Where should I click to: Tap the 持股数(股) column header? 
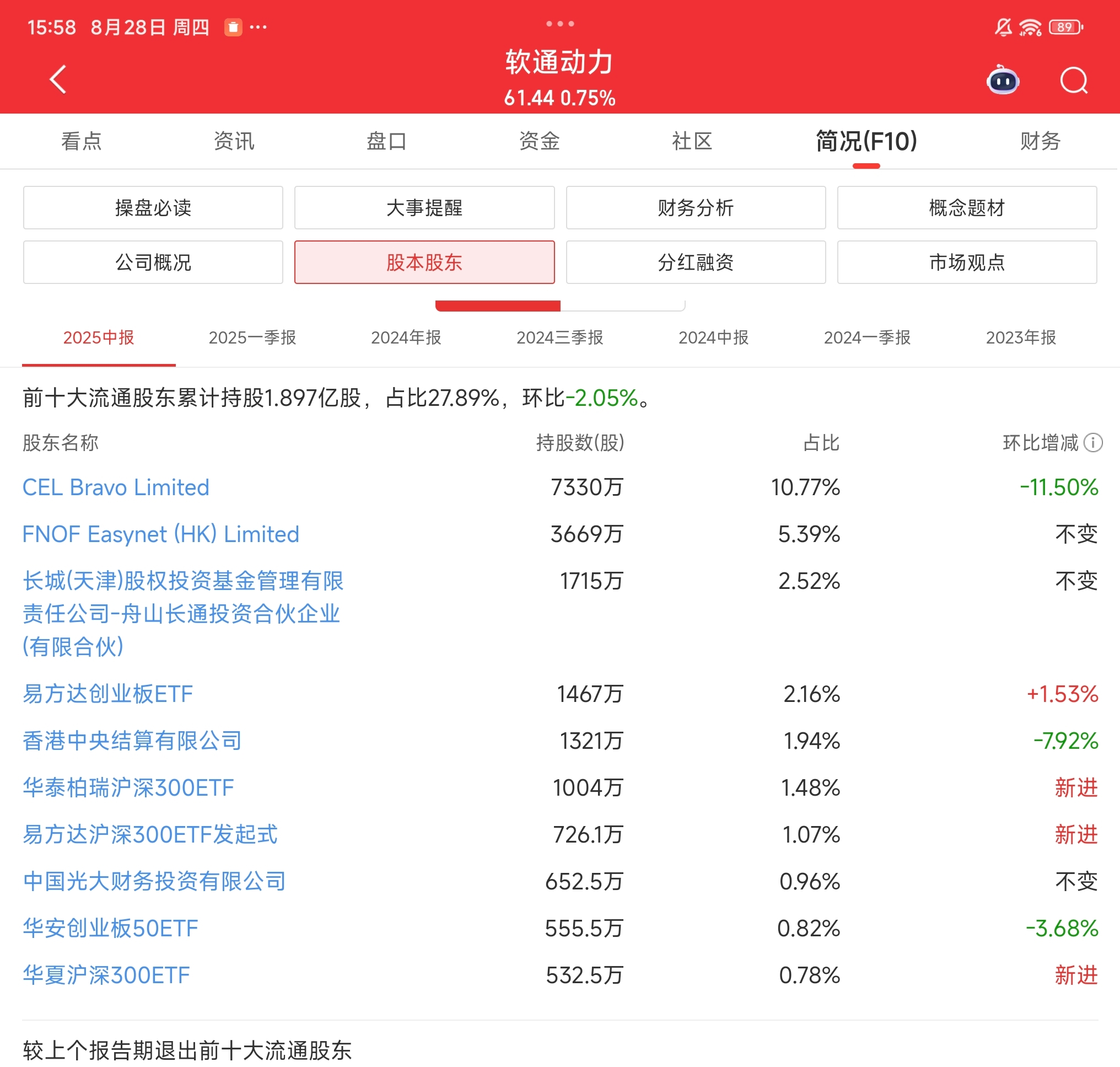pos(580,442)
